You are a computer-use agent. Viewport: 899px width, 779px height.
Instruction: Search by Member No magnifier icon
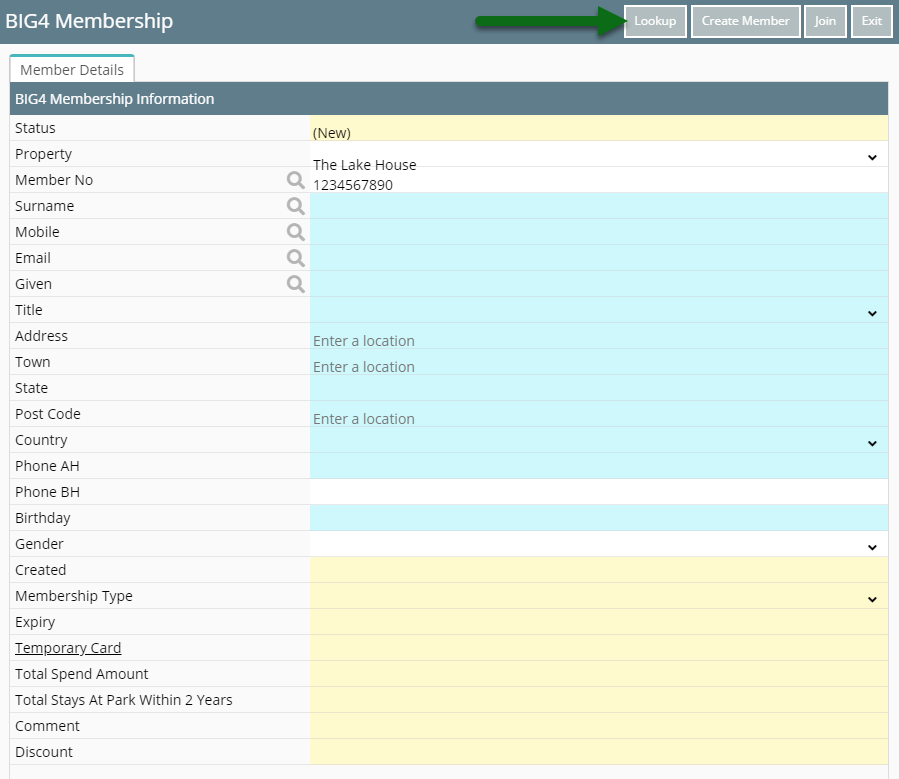[x=295, y=180]
